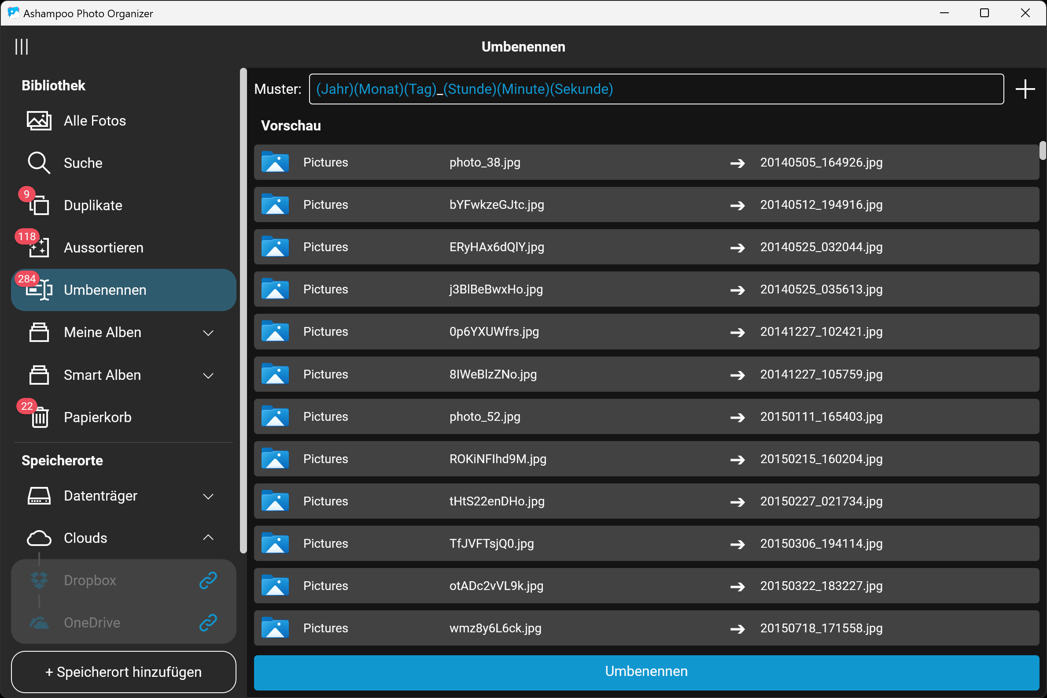Click new name 20150111_165403.jpg

[x=821, y=416]
